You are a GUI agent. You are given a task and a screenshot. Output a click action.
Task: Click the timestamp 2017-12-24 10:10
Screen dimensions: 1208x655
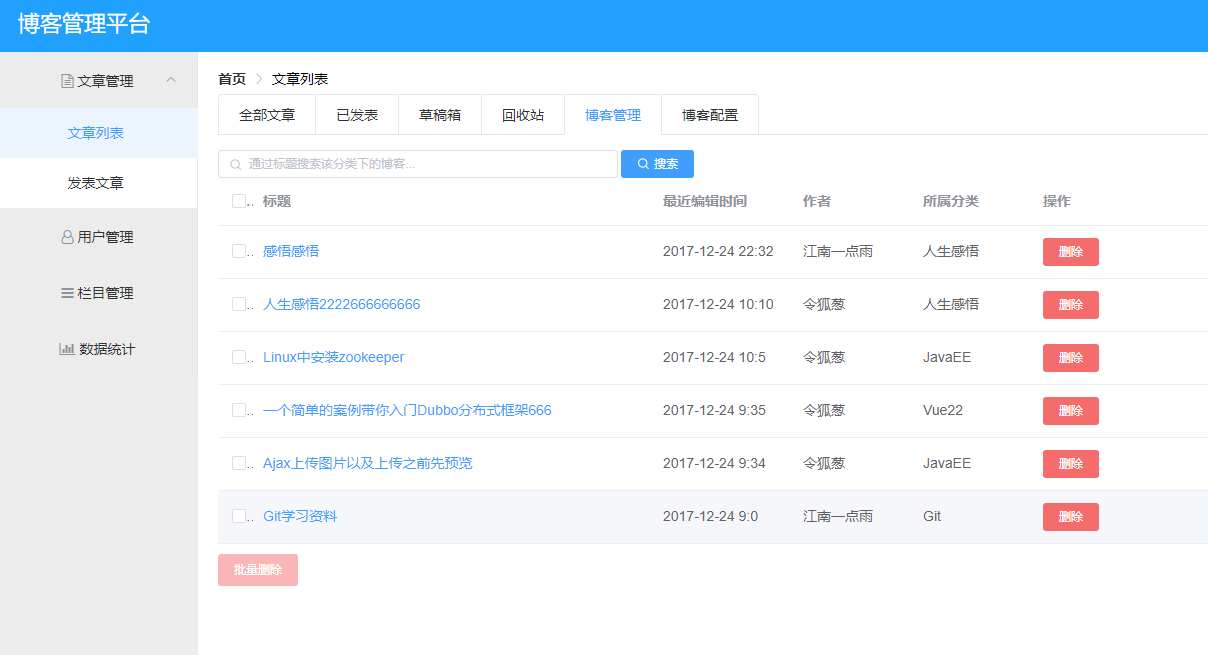coord(718,304)
